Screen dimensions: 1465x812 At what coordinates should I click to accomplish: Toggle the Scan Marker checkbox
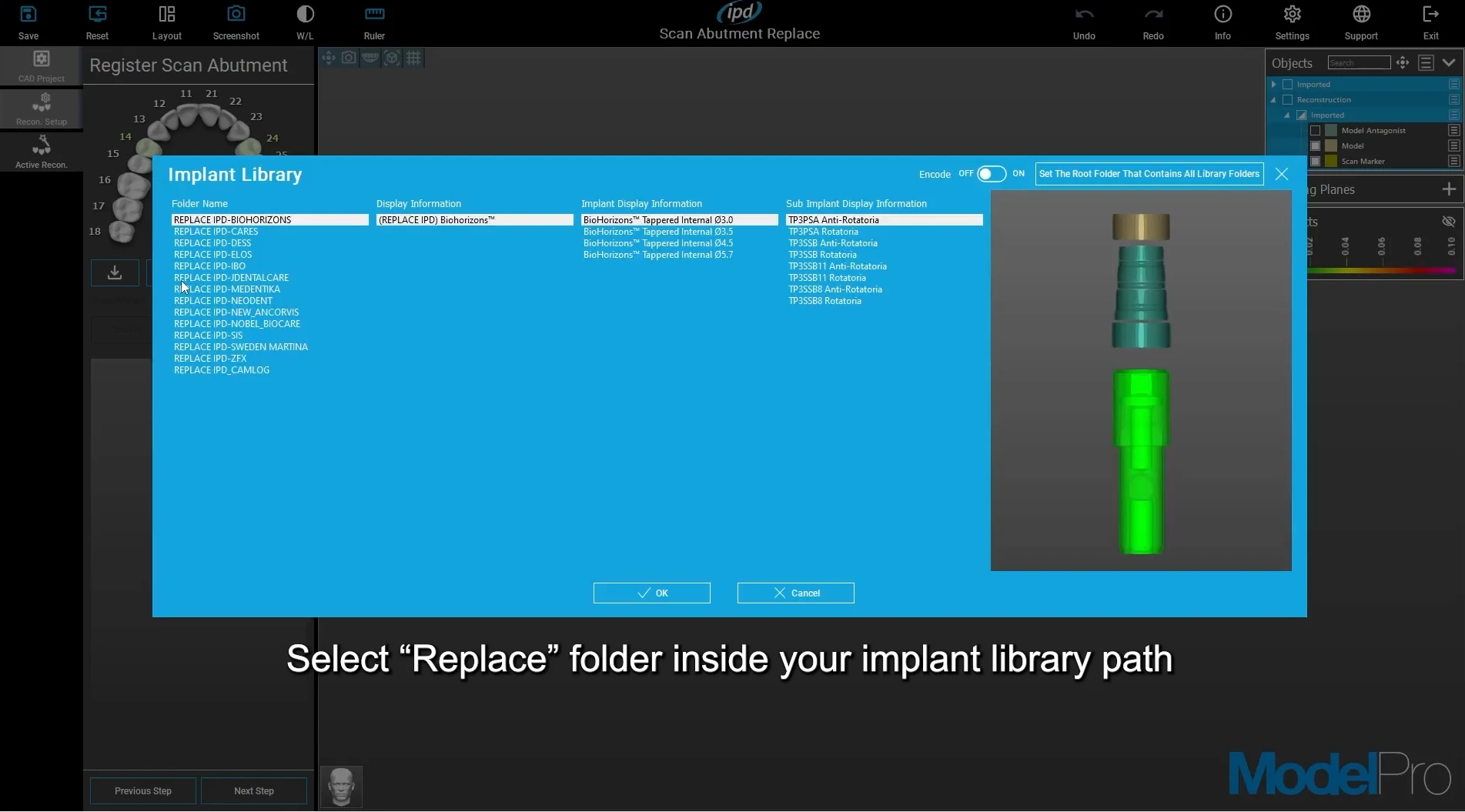(1315, 162)
